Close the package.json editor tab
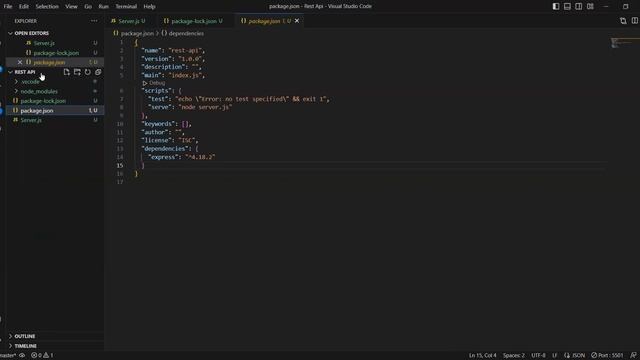Viewport: 640px width, 360px height. (297, 21)
